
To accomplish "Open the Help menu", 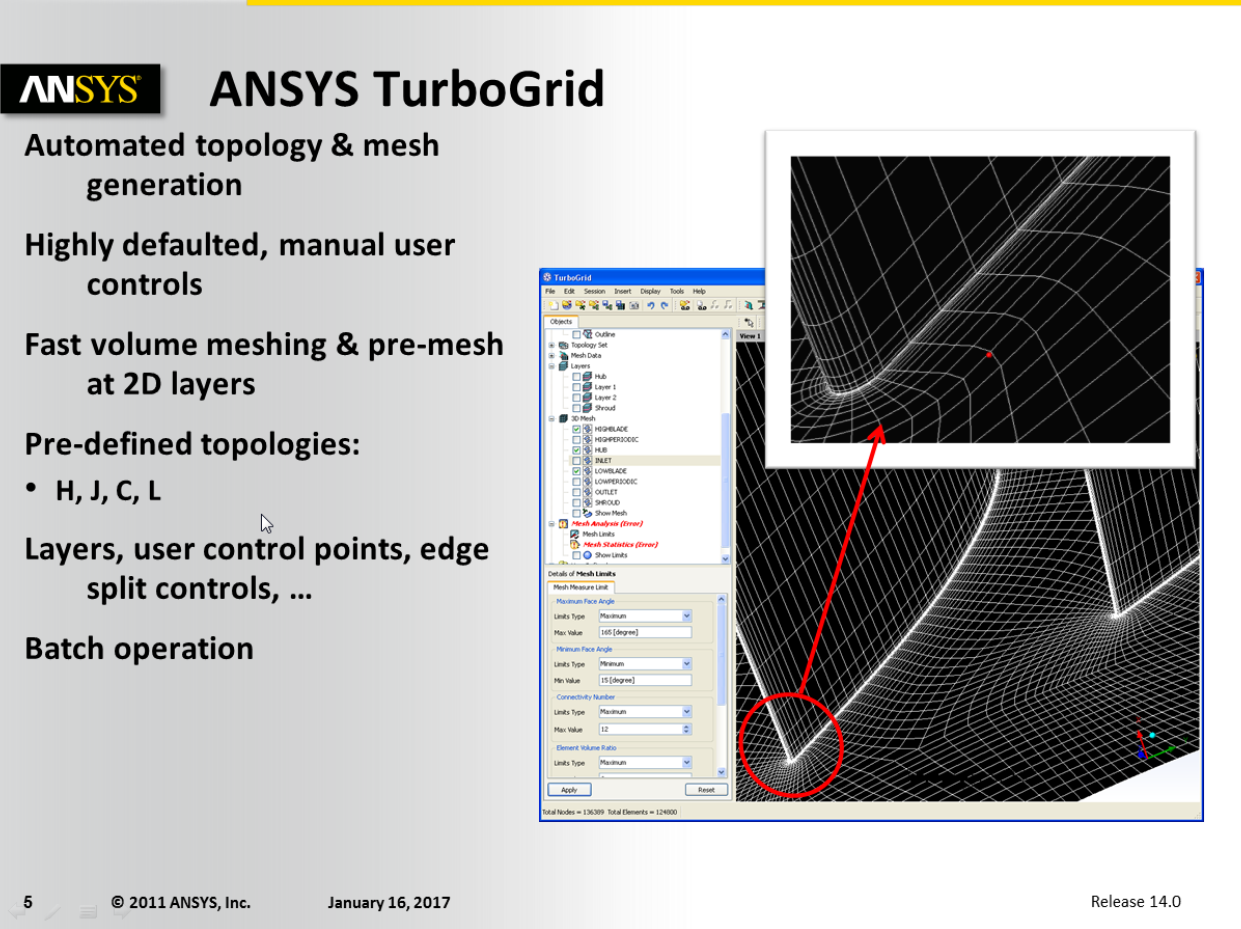I will point(699,291).
